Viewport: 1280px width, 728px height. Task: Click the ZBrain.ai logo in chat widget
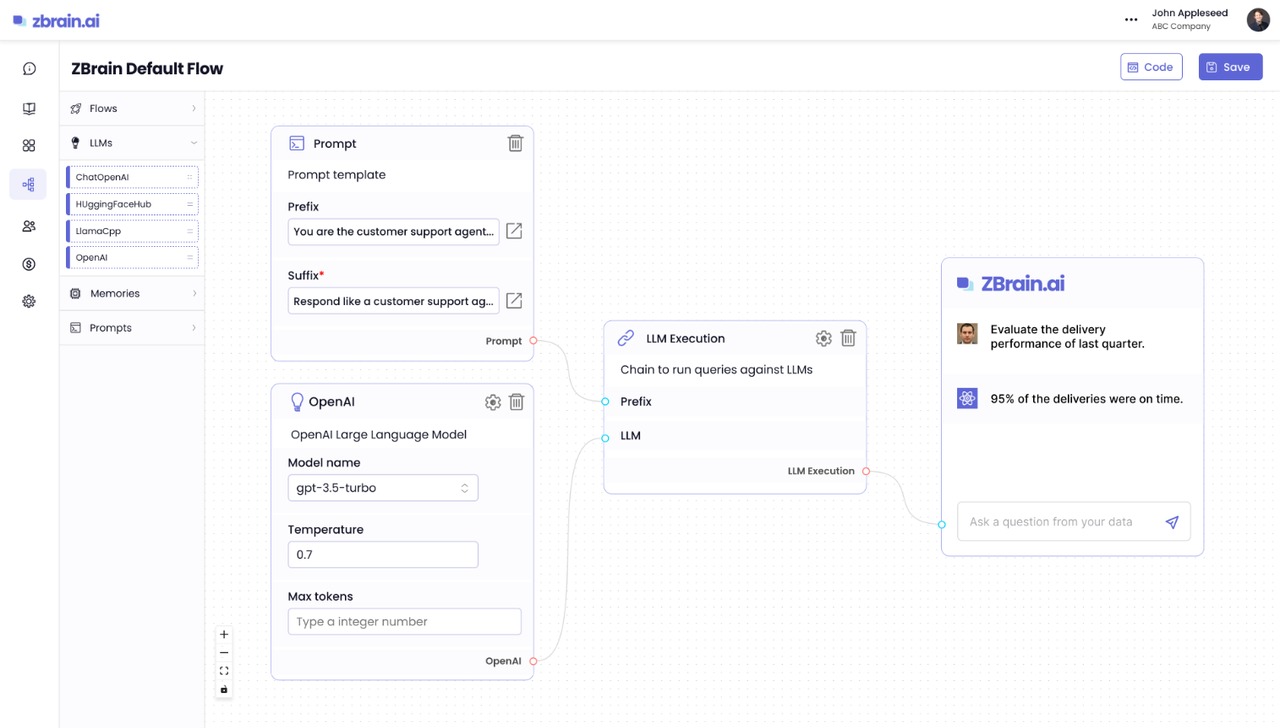(x=1011, y=284)
